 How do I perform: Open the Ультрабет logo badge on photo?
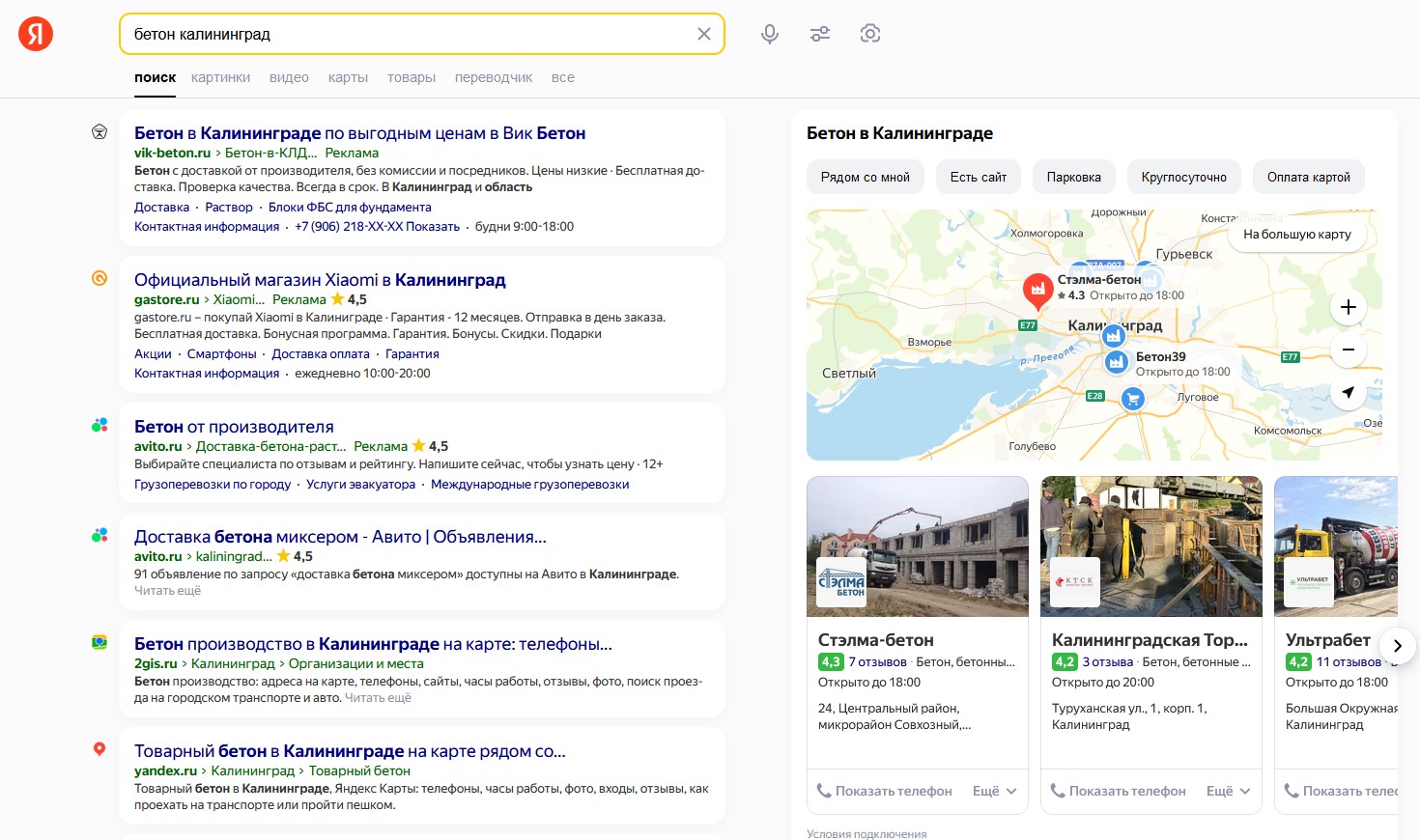coord(1309,582)
